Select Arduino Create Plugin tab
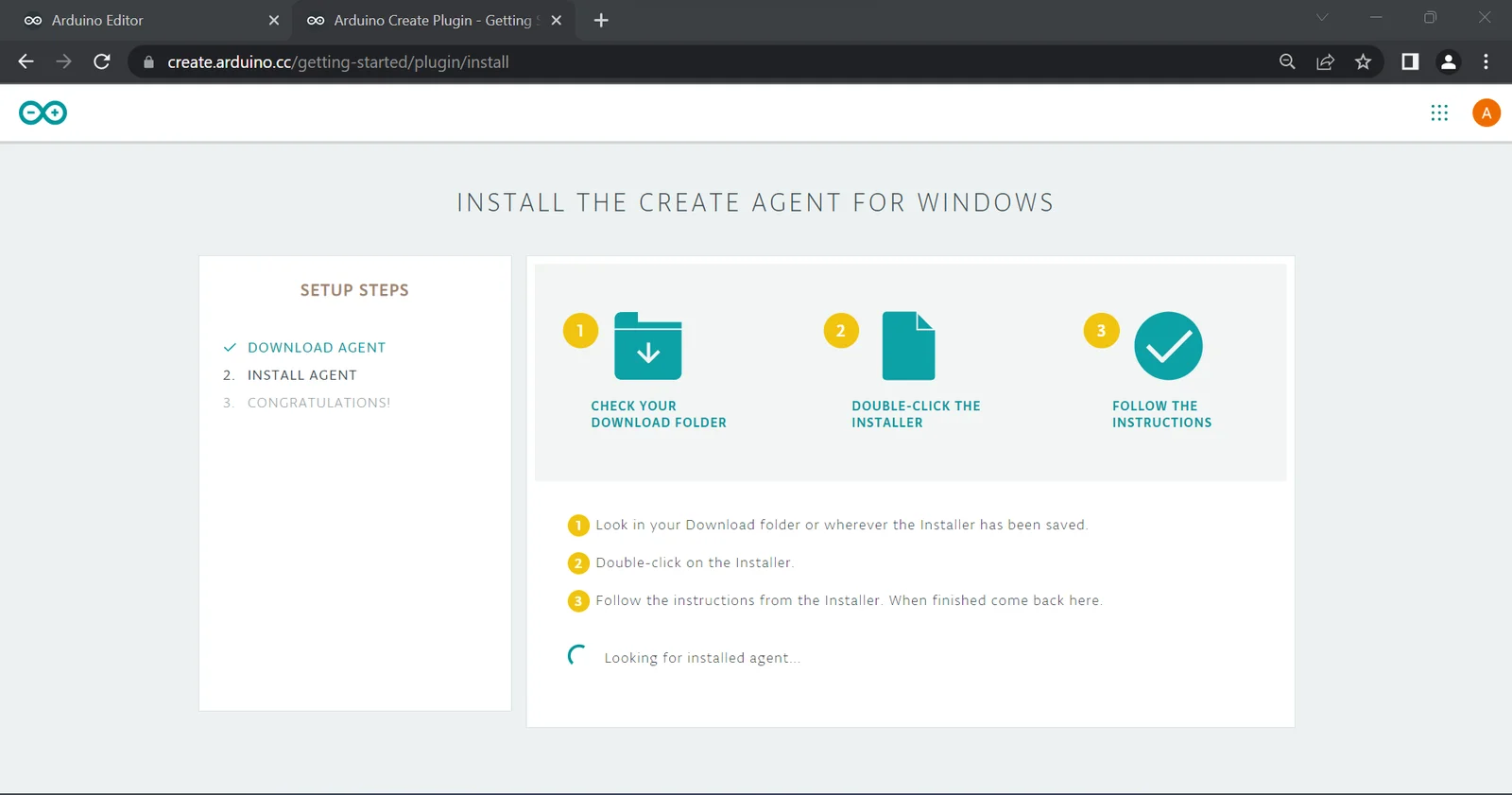This screenshot has height=795, width=1512. (x=434, y=20)
